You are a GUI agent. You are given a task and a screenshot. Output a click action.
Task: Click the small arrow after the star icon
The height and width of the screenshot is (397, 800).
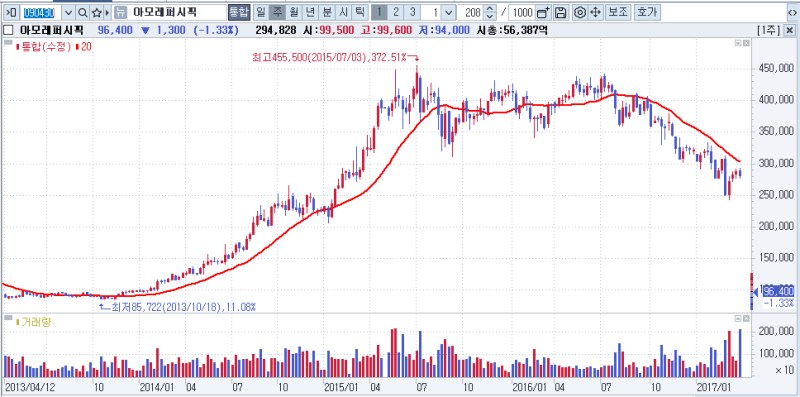tap(107, 12)
